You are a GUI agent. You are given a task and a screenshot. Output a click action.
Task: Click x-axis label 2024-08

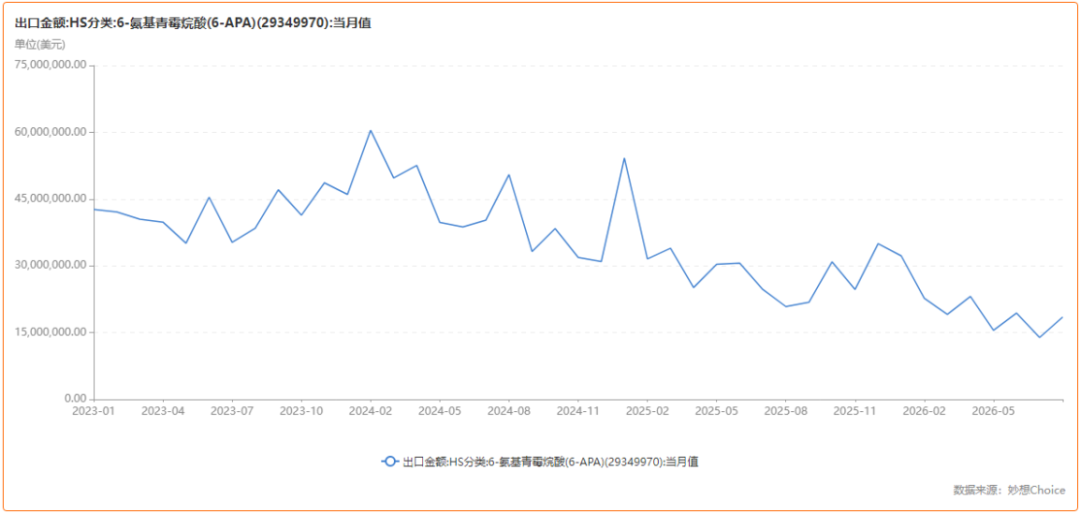coord(509,410)
